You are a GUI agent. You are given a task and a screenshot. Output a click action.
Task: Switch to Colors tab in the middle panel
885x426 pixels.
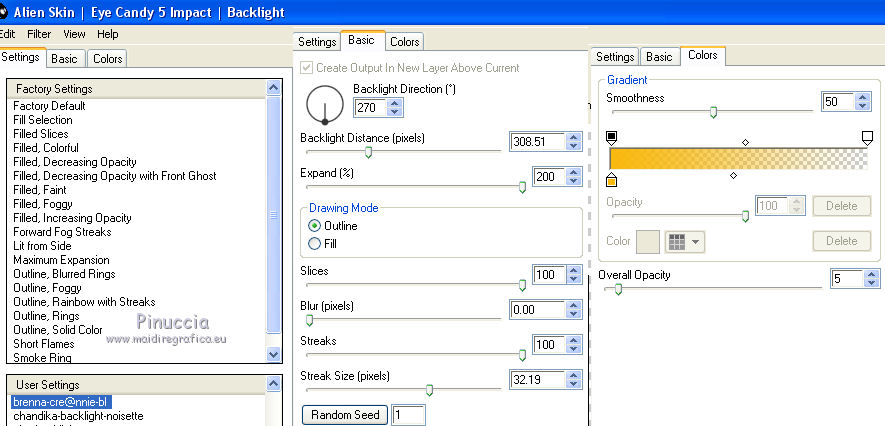click(x=405, y=42)
